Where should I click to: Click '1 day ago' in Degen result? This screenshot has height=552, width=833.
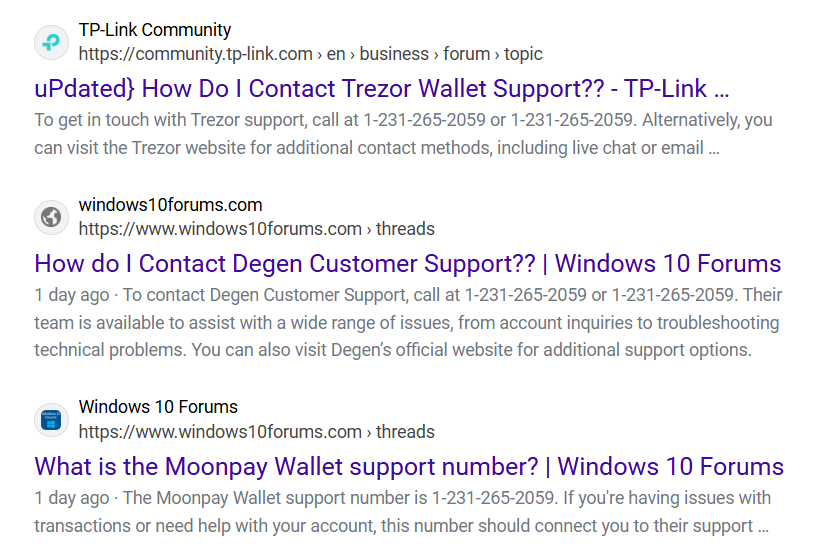pos(72,295)
